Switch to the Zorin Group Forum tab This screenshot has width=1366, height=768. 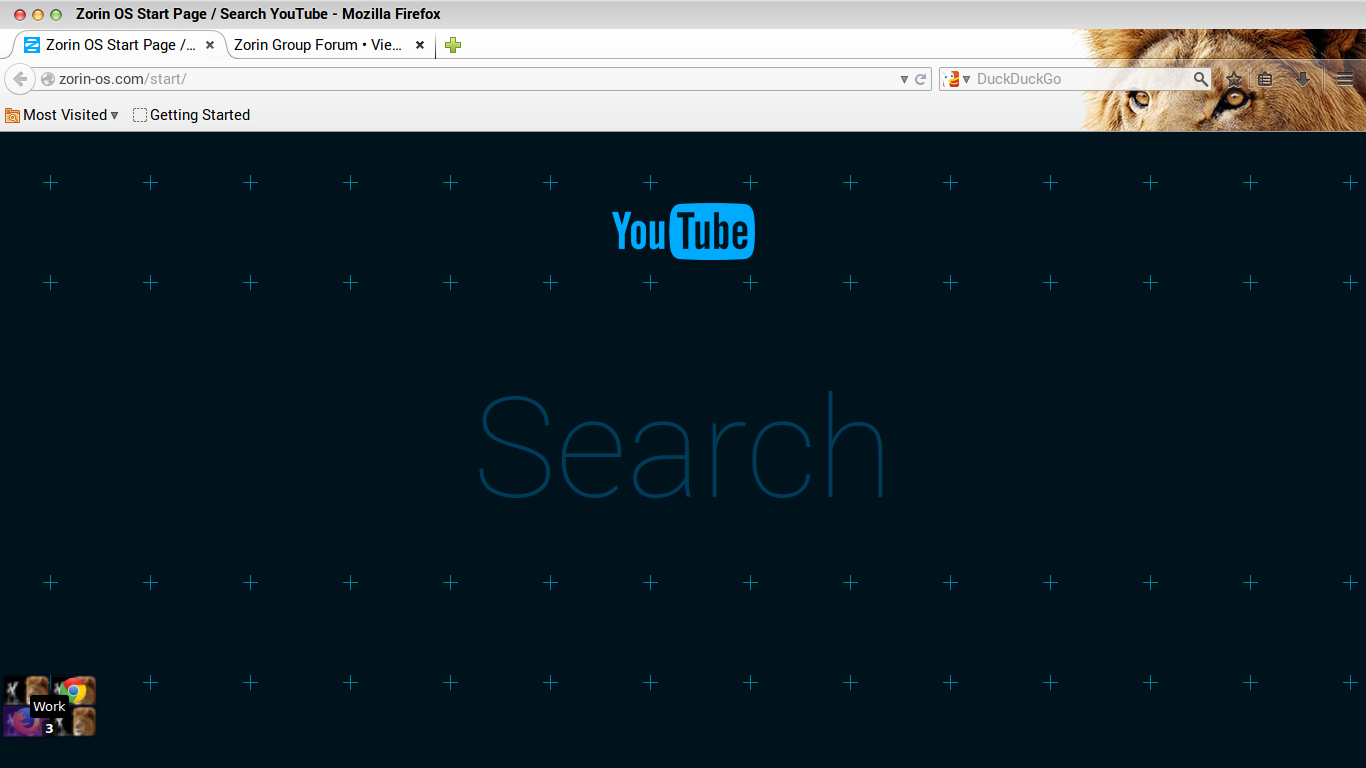pos(317,45)
